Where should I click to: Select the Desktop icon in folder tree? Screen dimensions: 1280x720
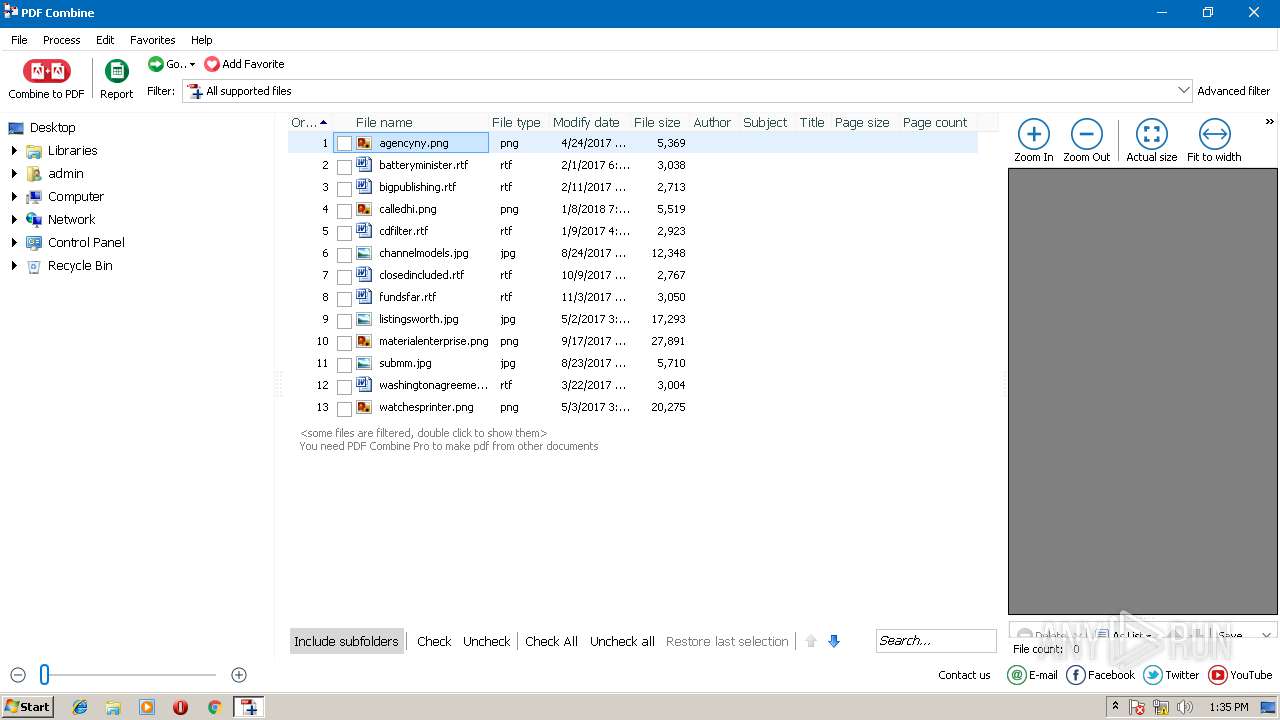pyautogui.click(x=16, y=128)
